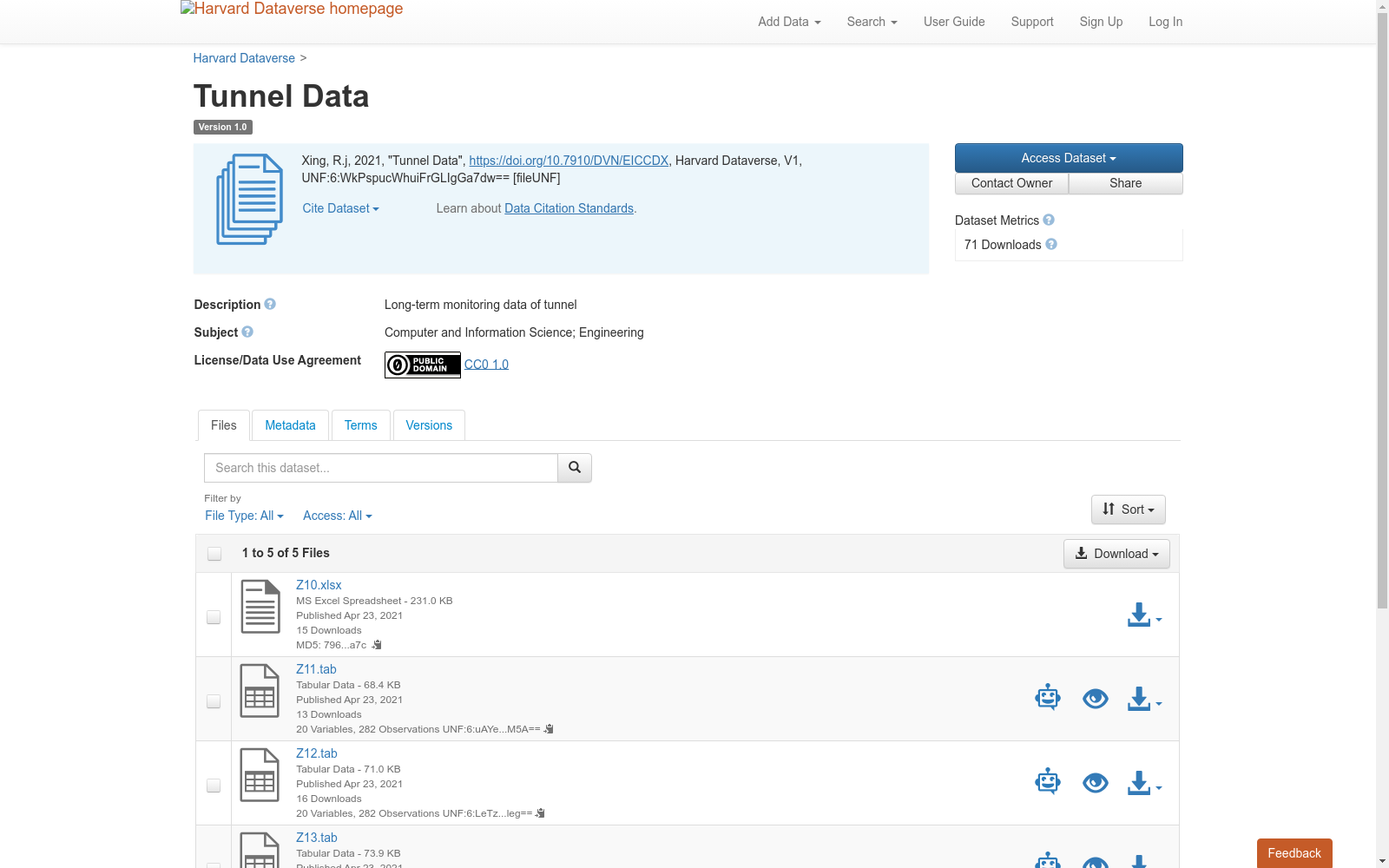Click the Z10.xlsx file document icon
The image size is (1389, 868).
pyautogui.click(x=260, y=607)
